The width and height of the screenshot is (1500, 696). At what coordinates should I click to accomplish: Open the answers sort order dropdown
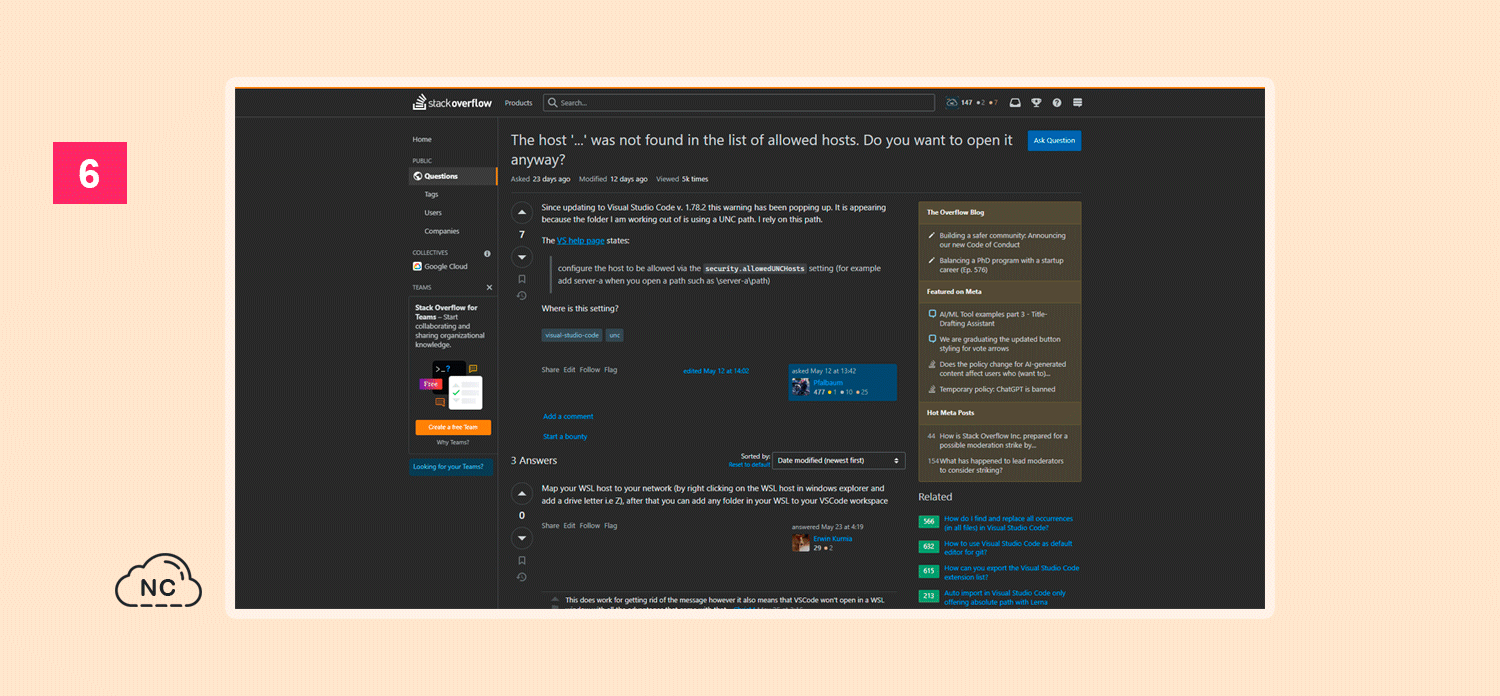(x=839, y=461)
